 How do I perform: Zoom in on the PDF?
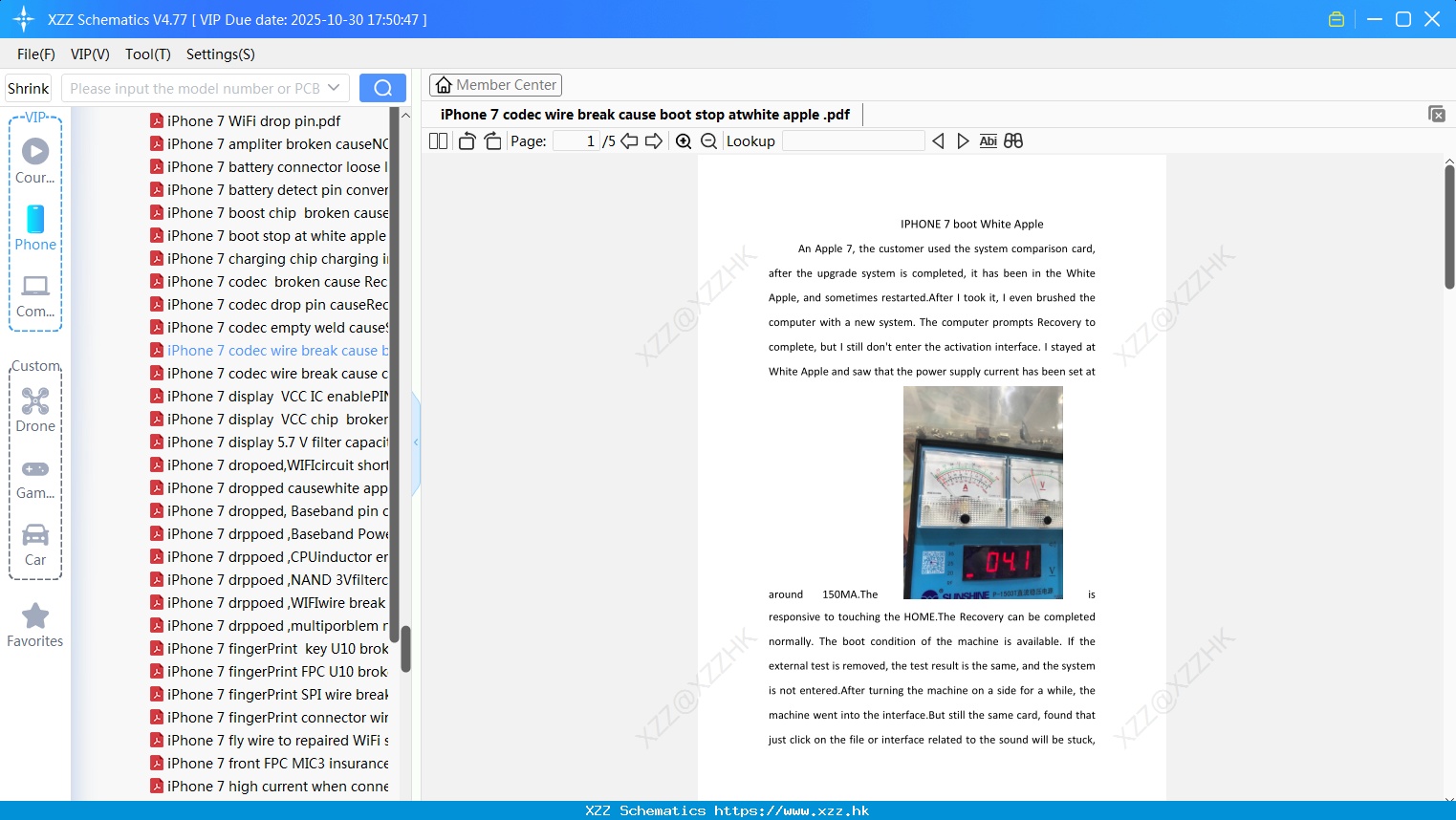[x=684, y=140]
